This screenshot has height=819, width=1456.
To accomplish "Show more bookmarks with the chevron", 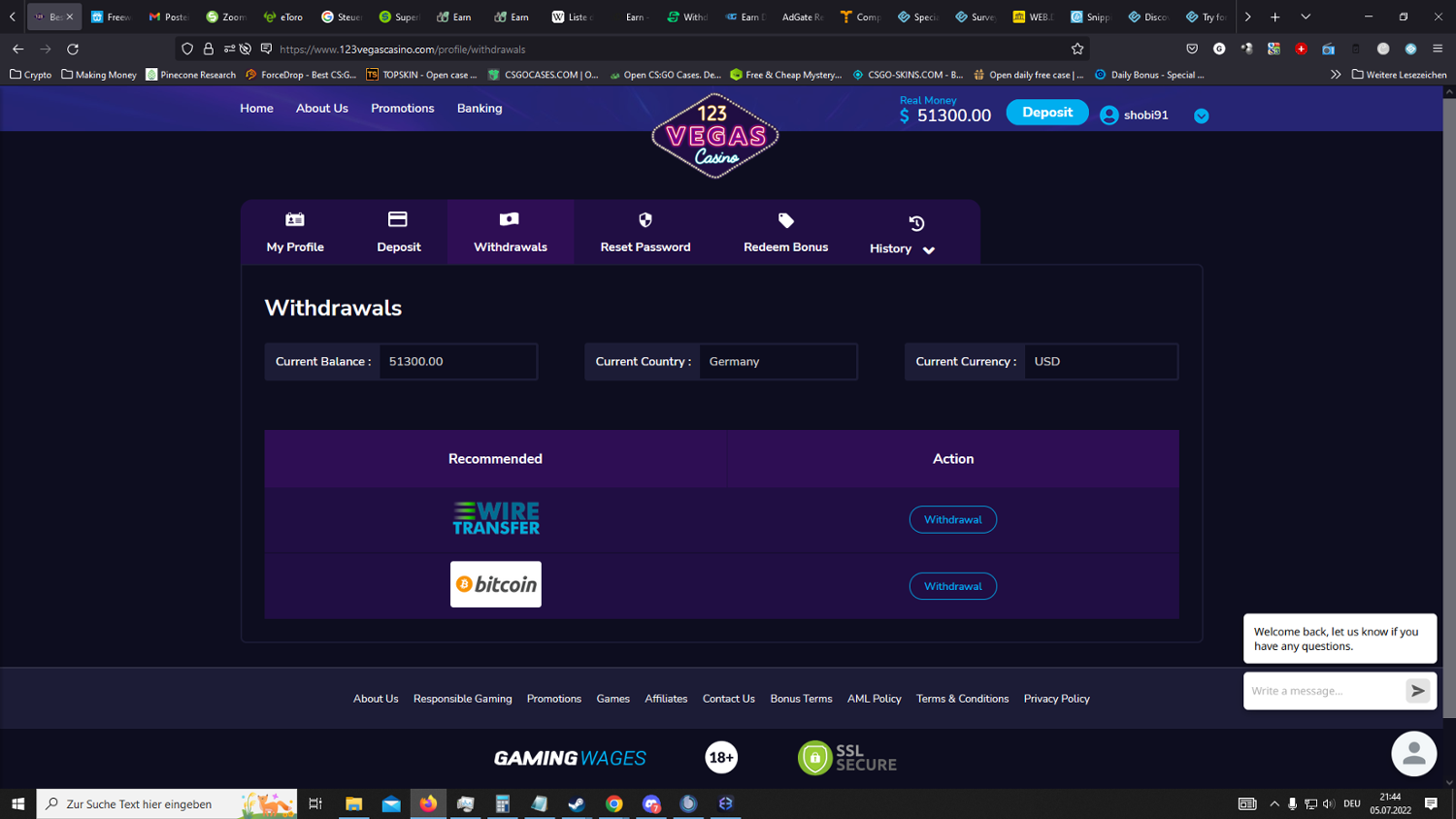I will click(x=1336, y=75).
